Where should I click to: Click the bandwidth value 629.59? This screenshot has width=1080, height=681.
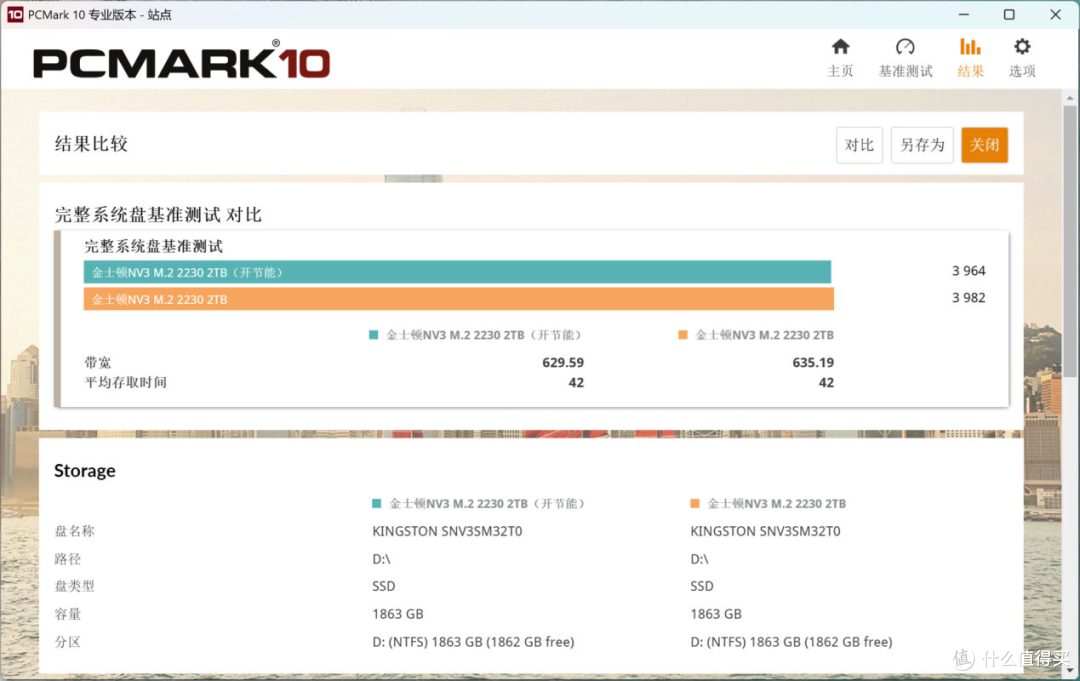coord(563,362)
